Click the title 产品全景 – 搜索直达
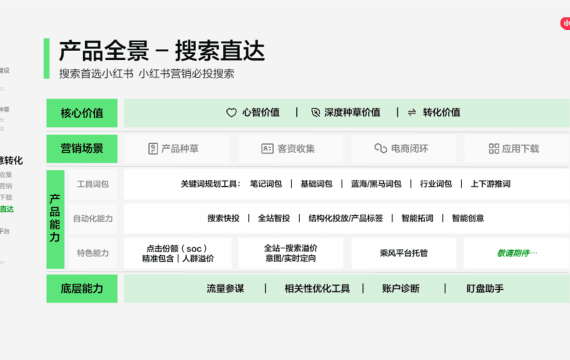The height and width of the screenshot is (360, 570). click(162, 51)
